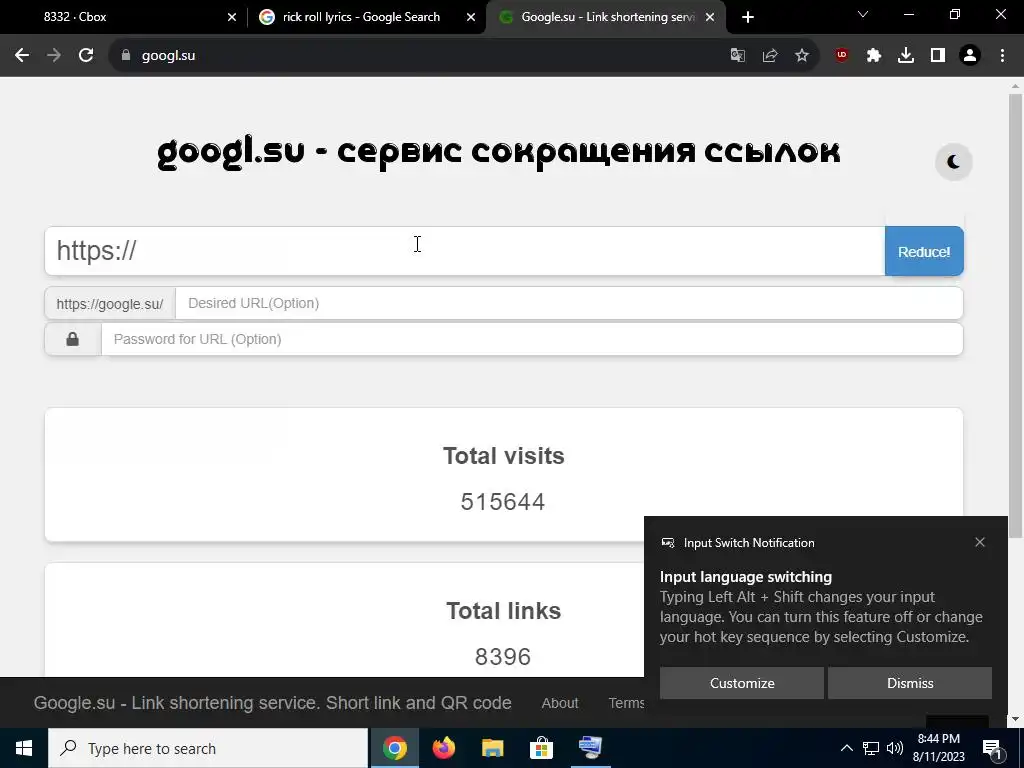Click the Total links value 8396
Screen dimensions: 1024x768
pyautogui.click(x=503, y=656)
